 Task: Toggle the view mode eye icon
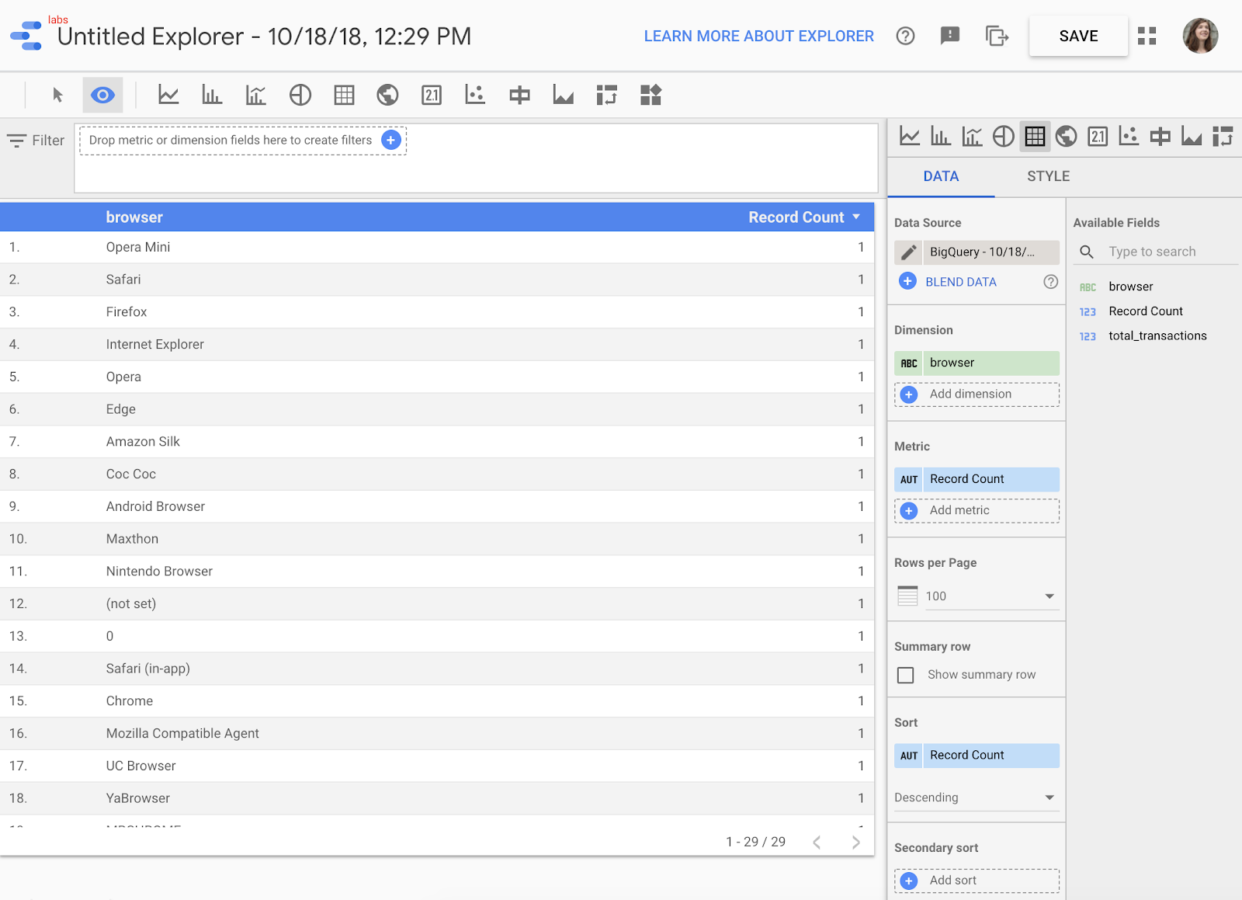click(x=102, y=95)
